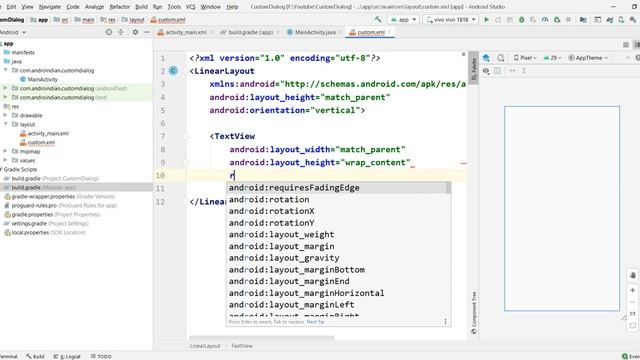Toggle View Options eye icon in design toolbar
The image size is (640, 360).
(x=486, y=71)
